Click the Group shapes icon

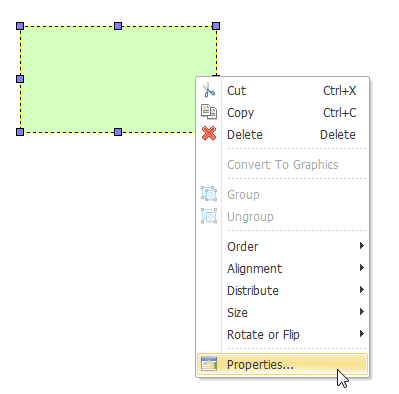(x=209, y=194)
